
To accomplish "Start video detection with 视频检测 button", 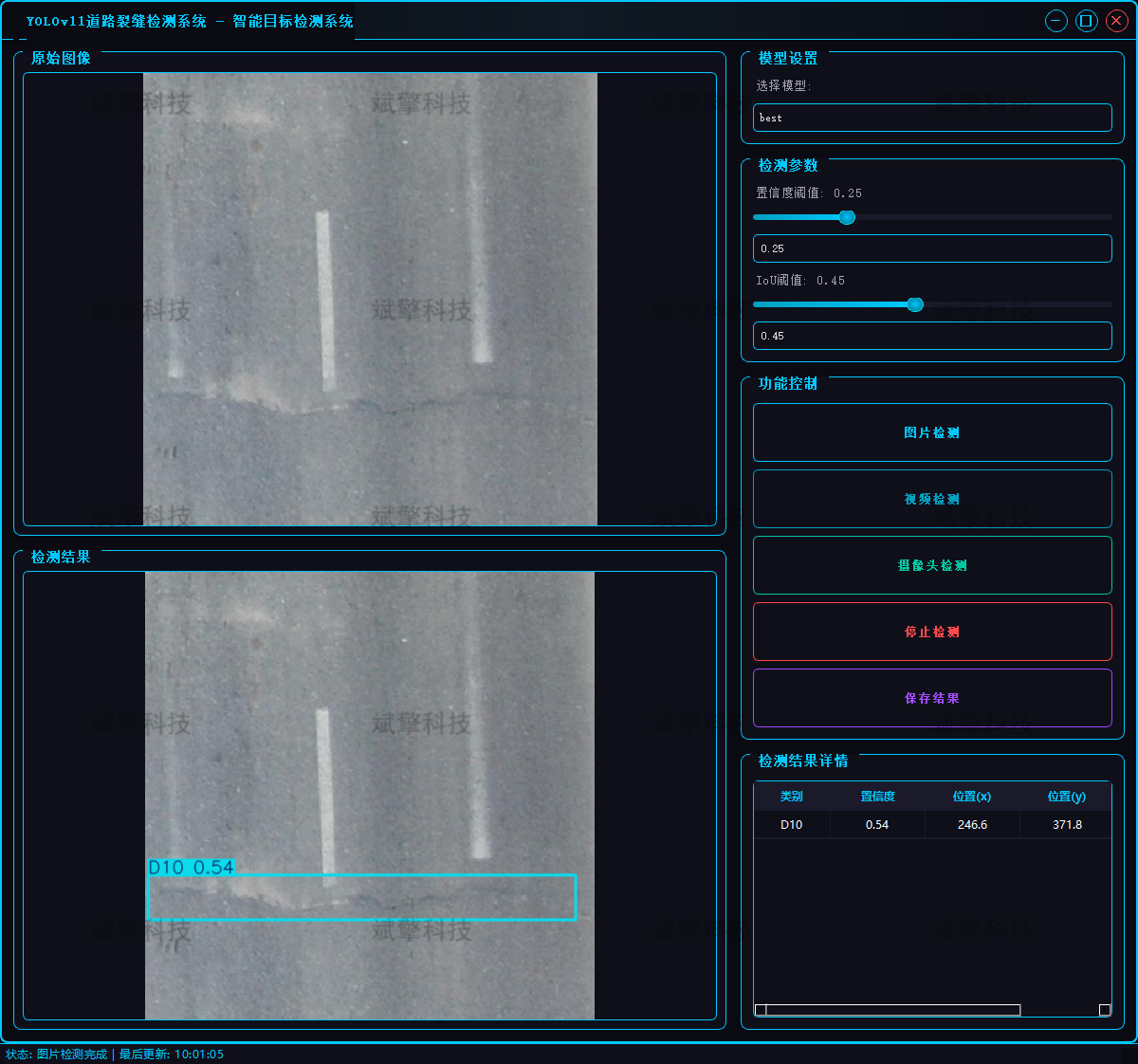I will coord(932,499).
